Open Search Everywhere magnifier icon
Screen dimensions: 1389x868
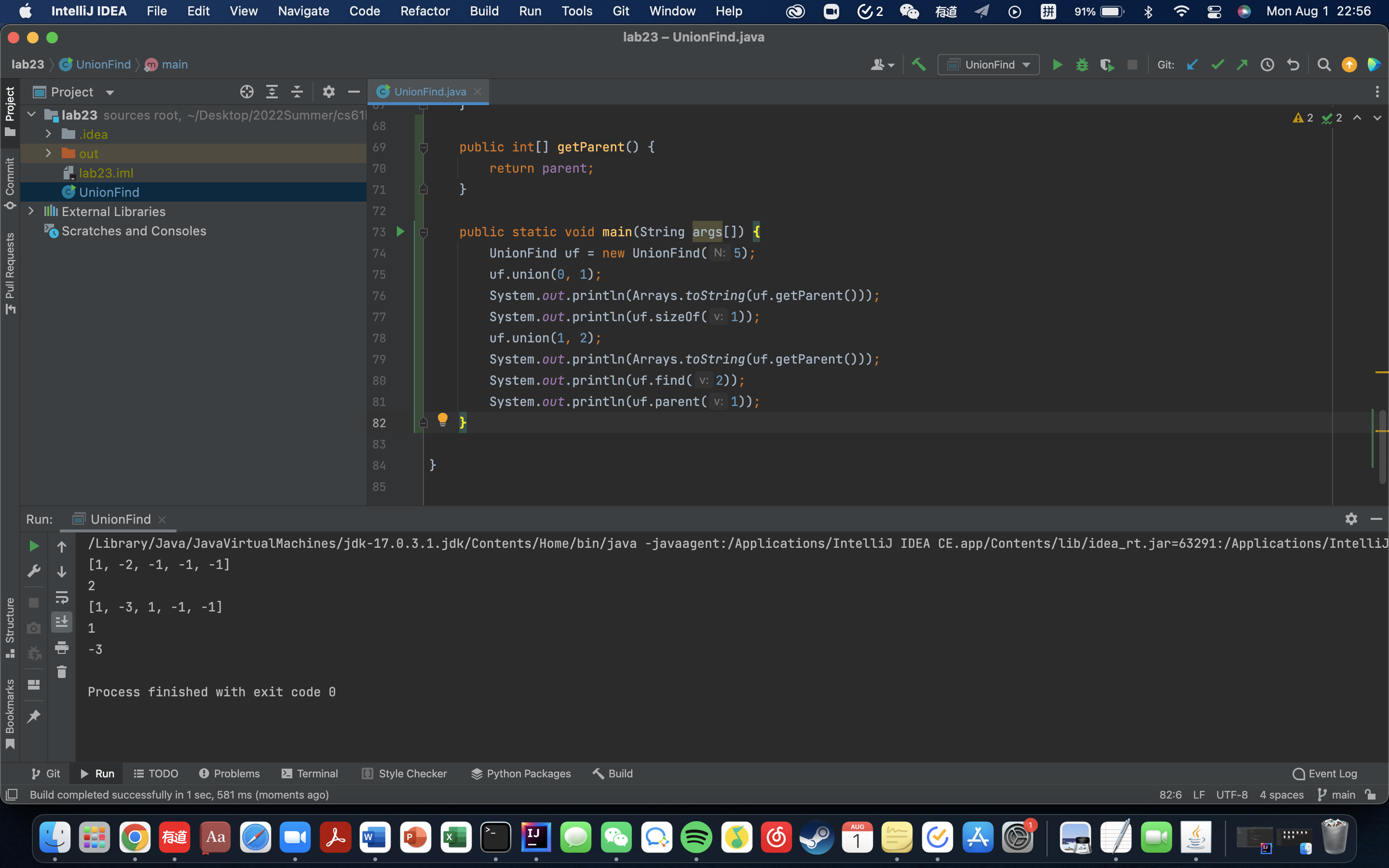tap(1323, 64)
